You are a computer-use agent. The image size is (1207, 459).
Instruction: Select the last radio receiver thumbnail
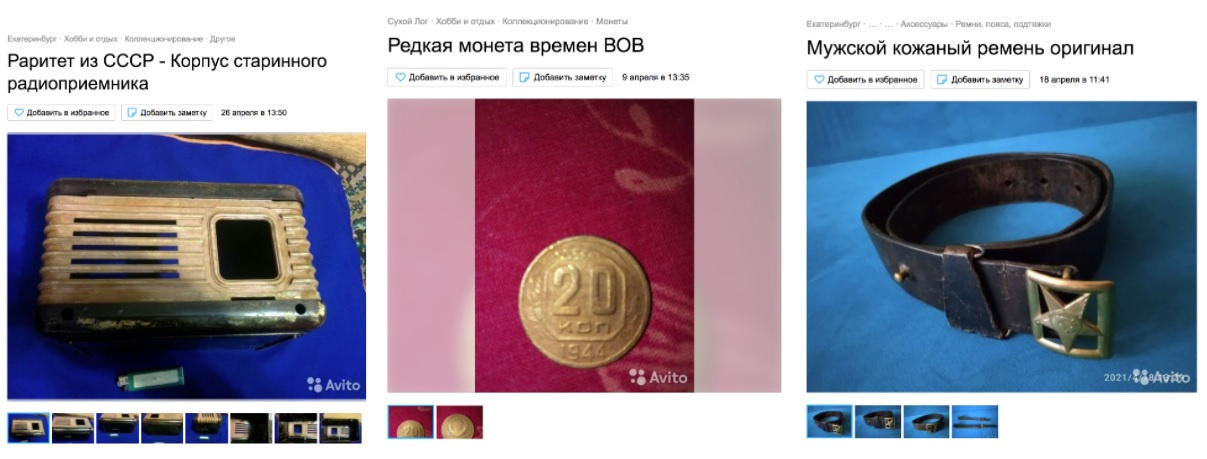tap(341, 428)
